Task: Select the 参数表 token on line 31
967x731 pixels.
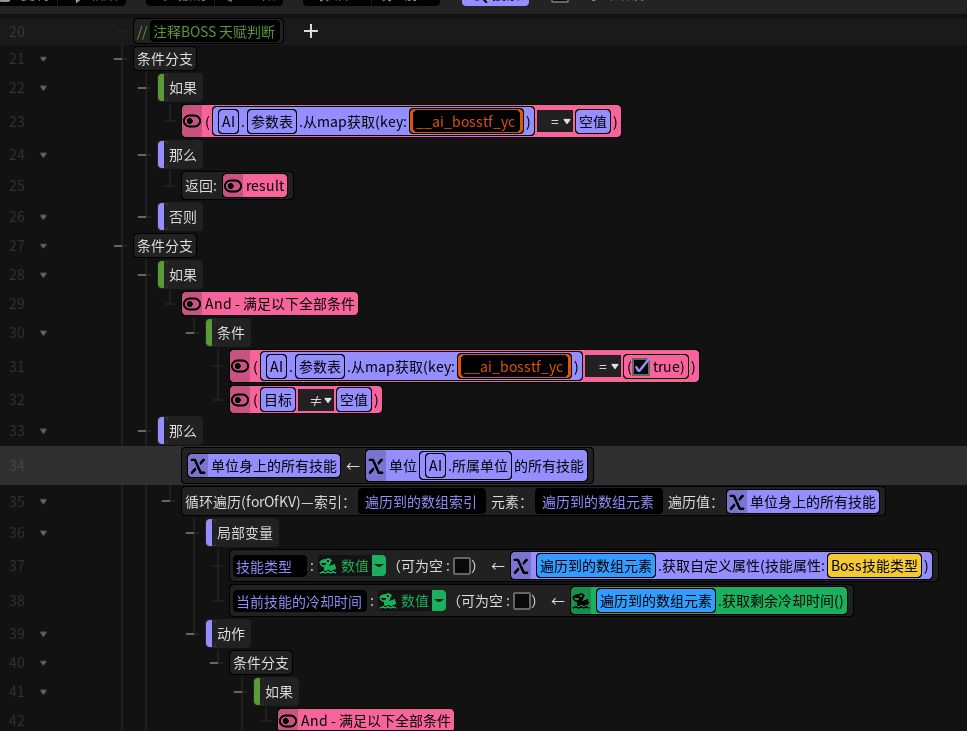Action: pyautogui.click(x=319, y=367)
